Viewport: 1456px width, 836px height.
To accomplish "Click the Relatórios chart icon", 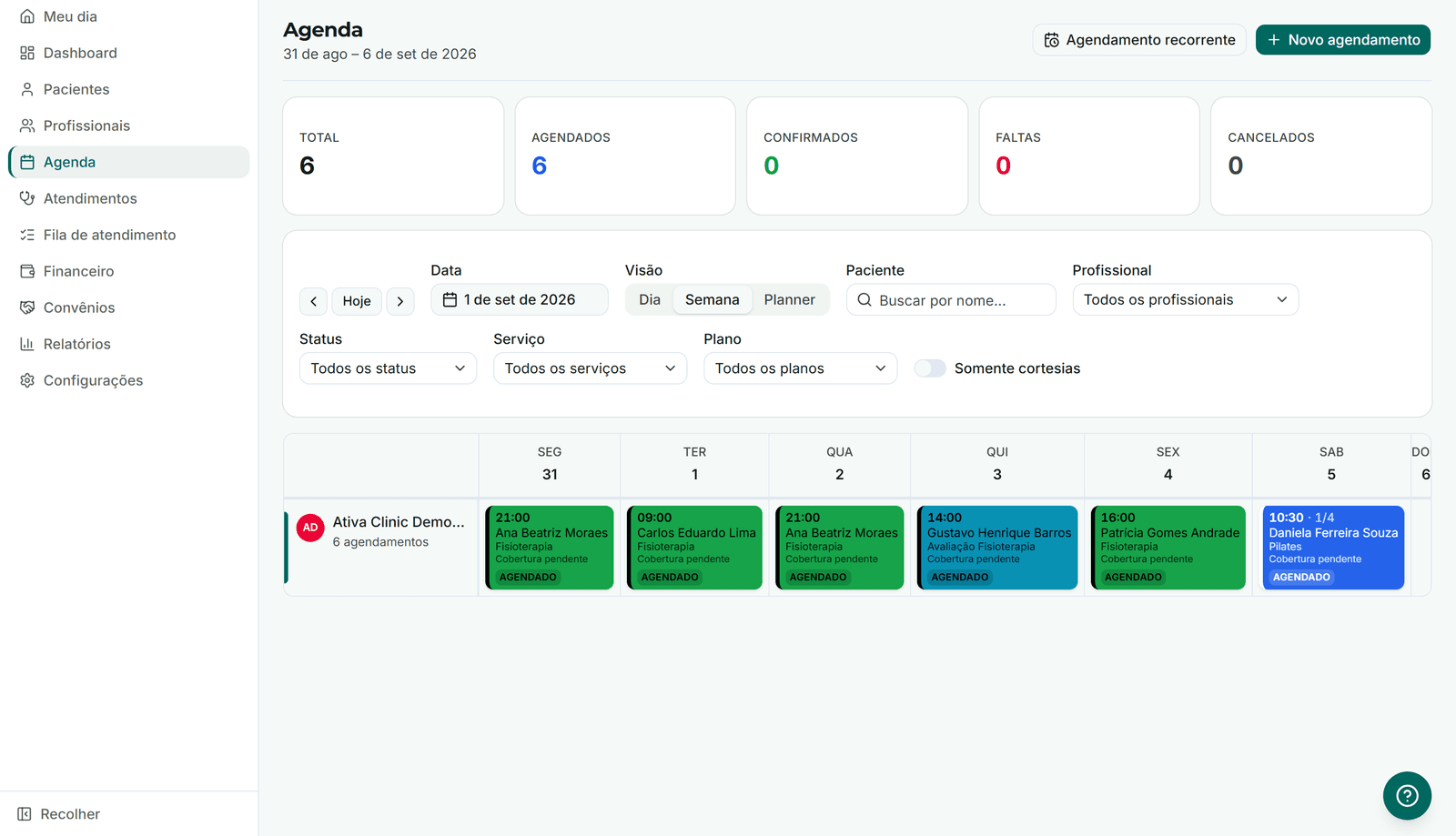I will click(27, 344).
